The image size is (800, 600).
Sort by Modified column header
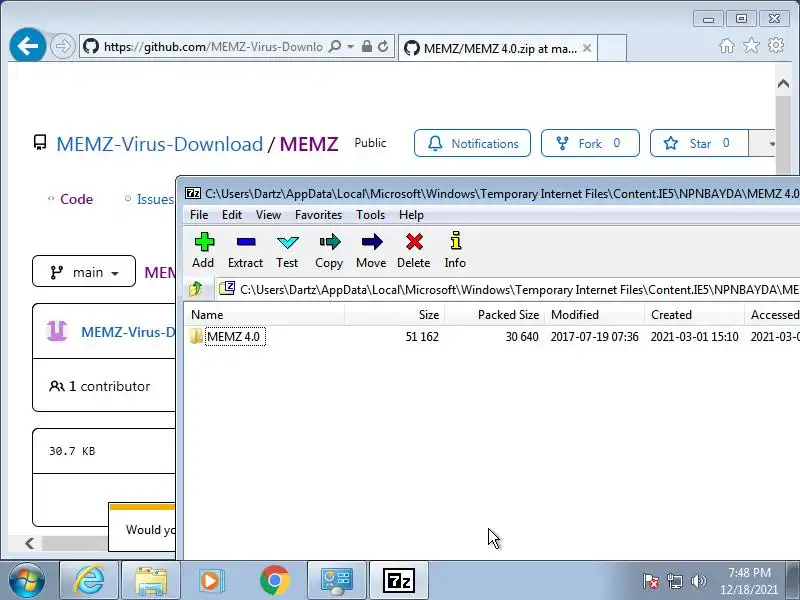(594, 315)
